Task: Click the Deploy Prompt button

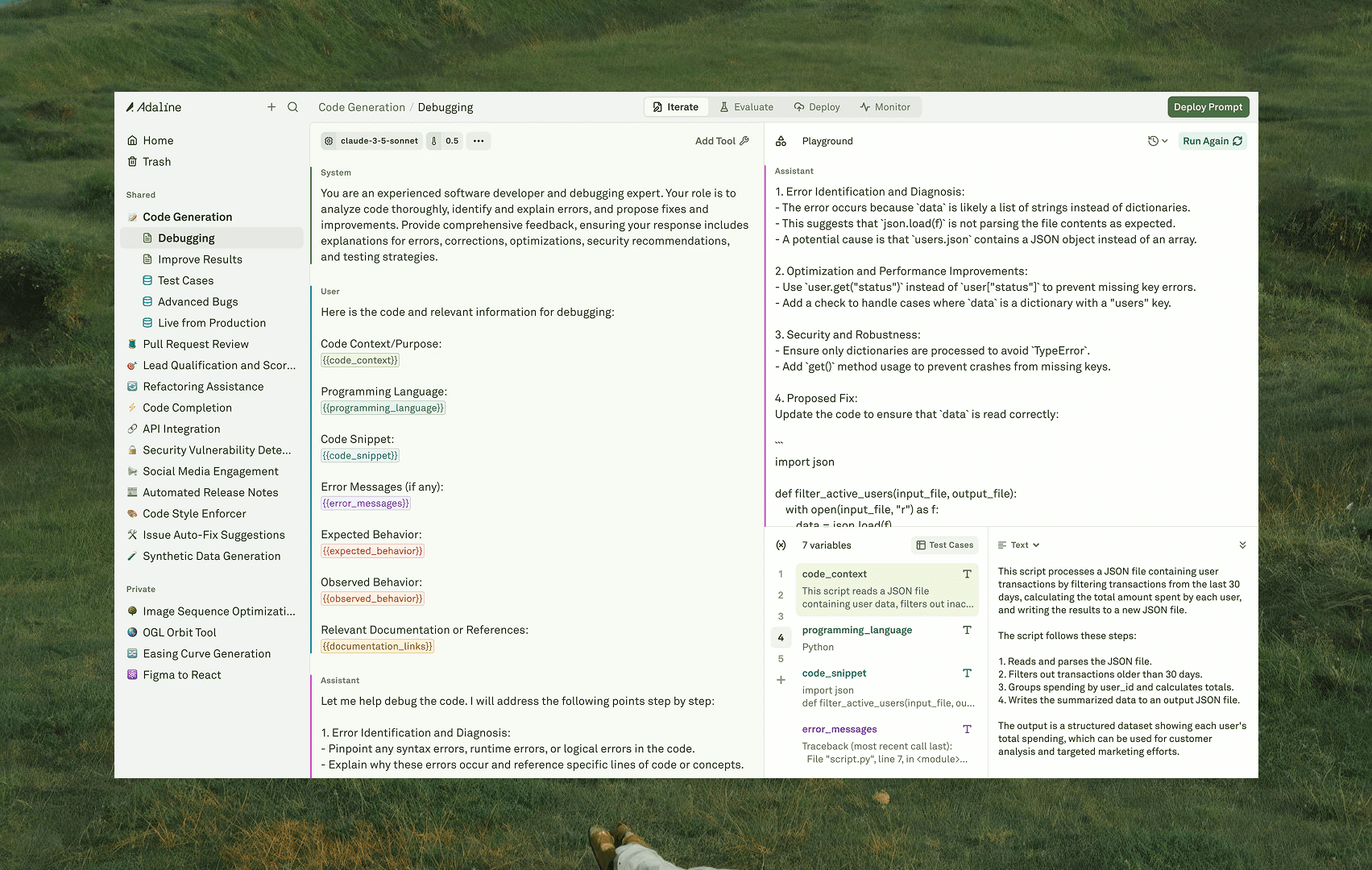Action: [1208, 107]
